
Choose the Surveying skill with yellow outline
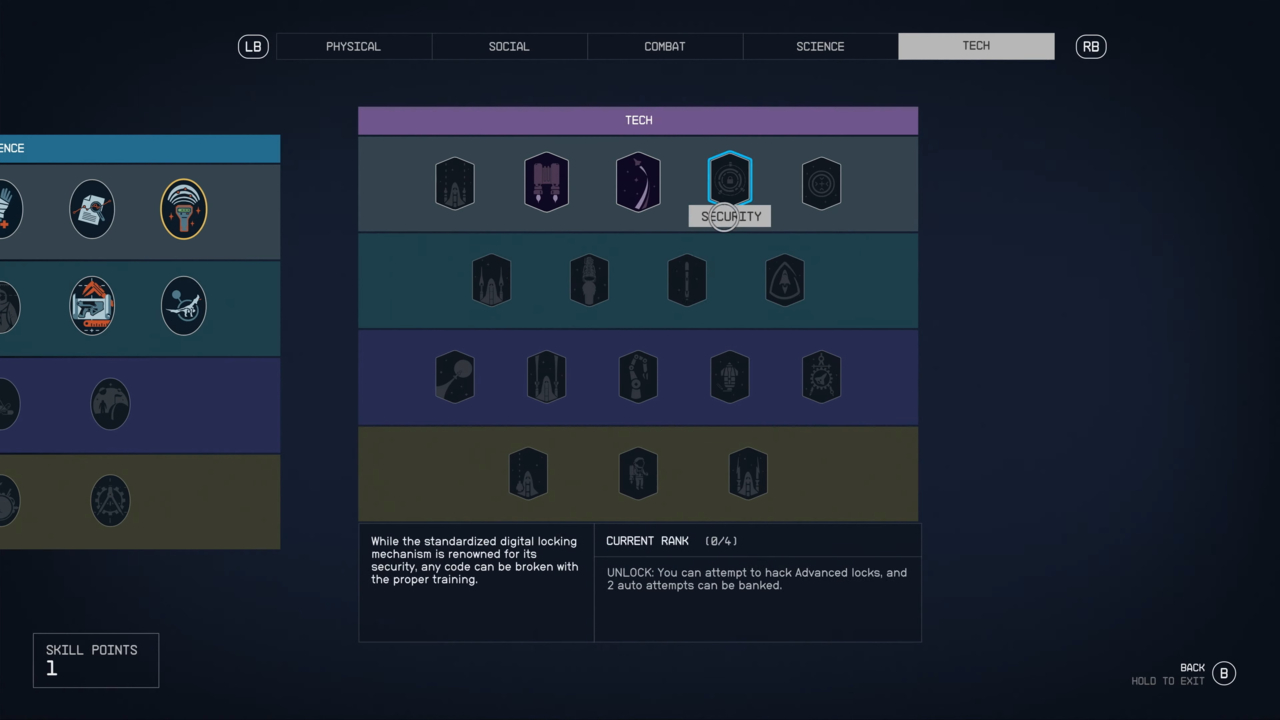(184, 209)
